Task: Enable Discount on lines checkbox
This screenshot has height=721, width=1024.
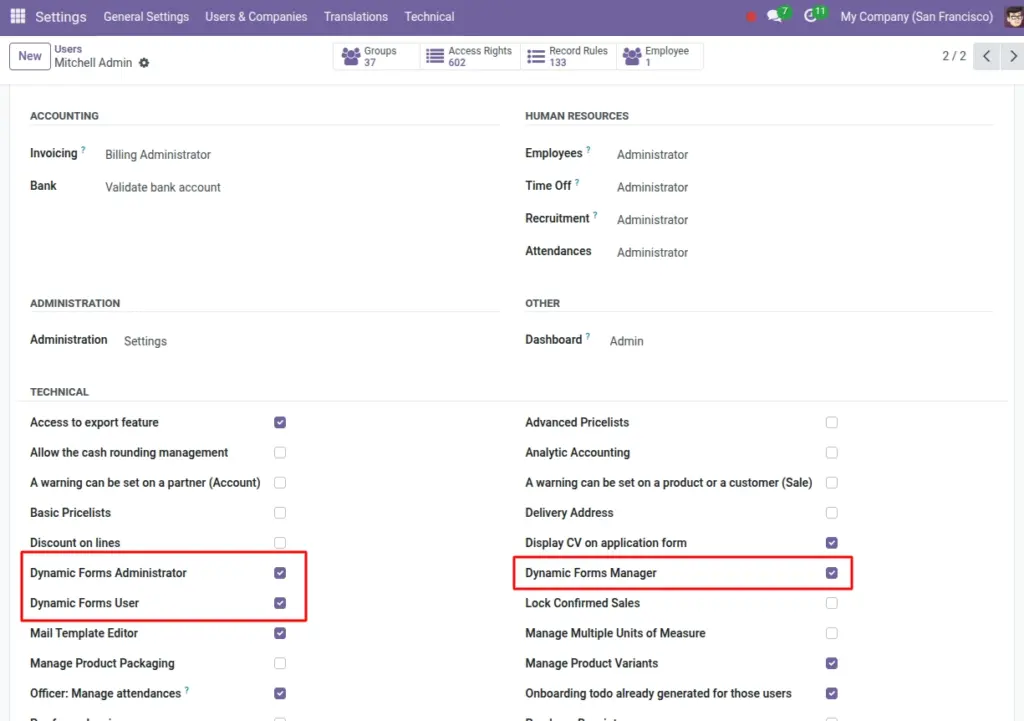Action: point(280,543)
